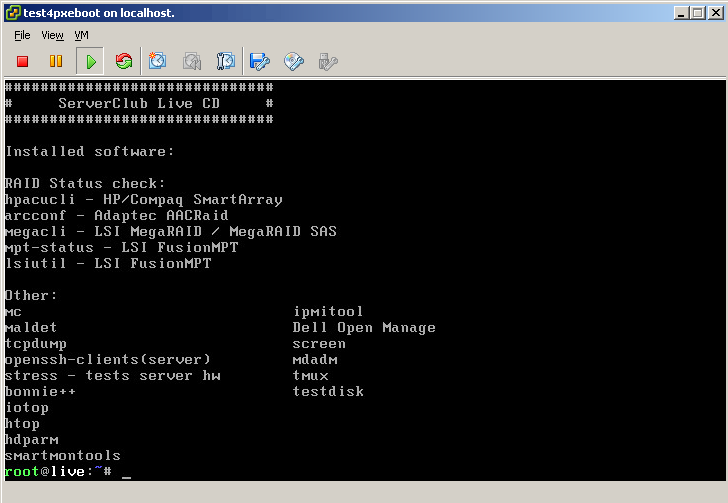Click the 'Installed software:' line
Image resolution: width=728 pixels, height=503 pixels.
click(90, 151)
